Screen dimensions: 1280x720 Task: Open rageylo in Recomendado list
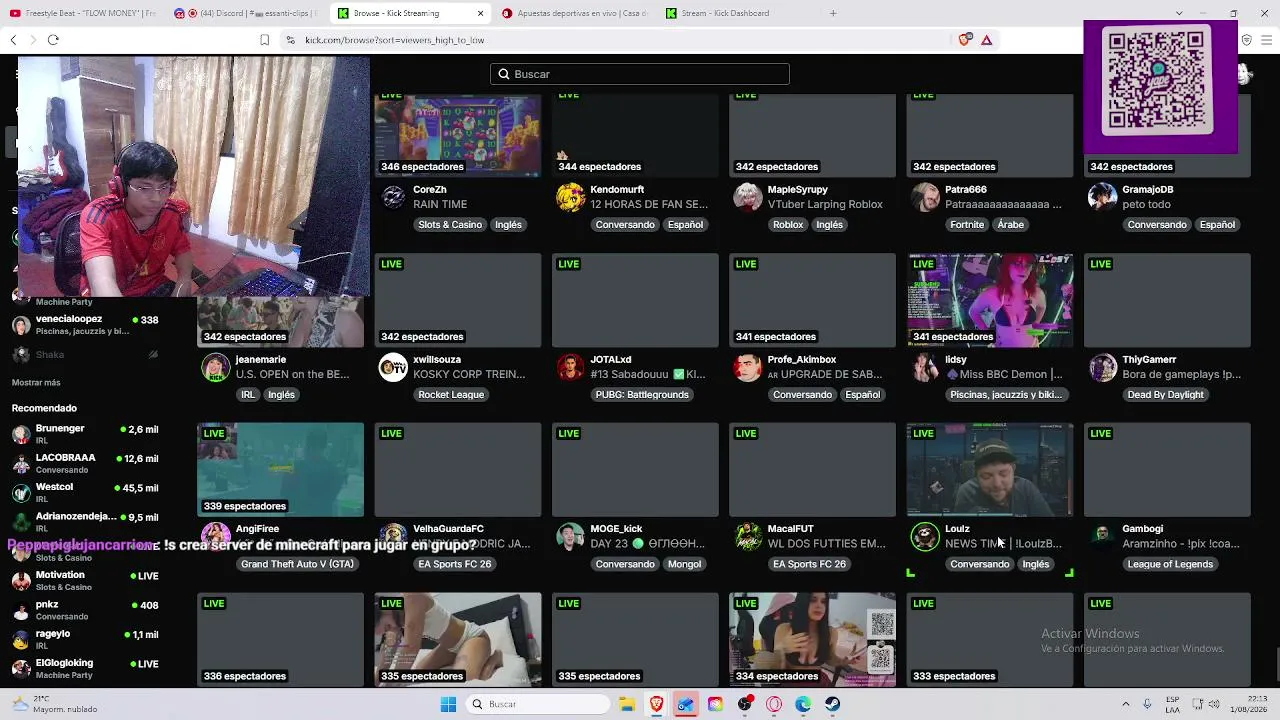85,639
